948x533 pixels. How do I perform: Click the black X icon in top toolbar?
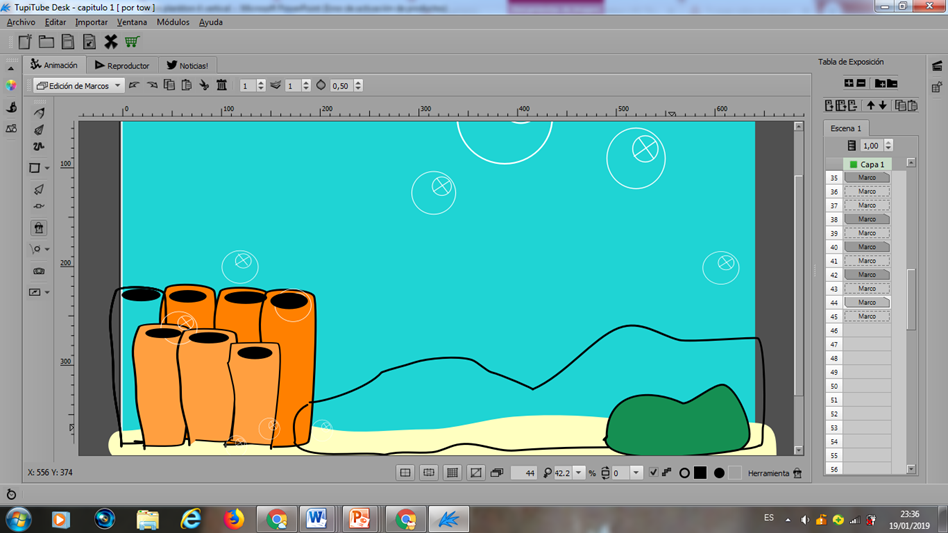click(111, 42)
